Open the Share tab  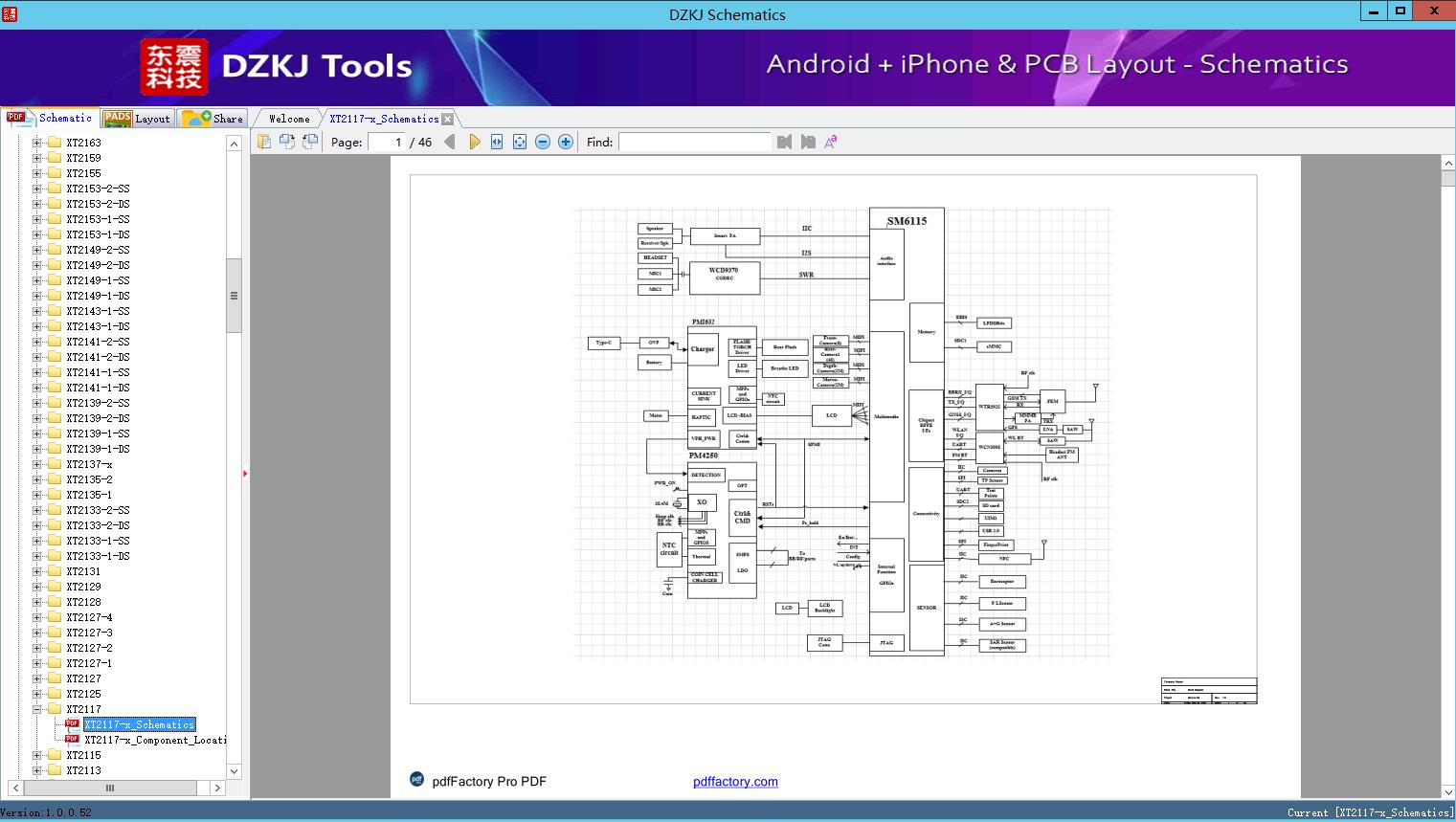pos(213,119)
